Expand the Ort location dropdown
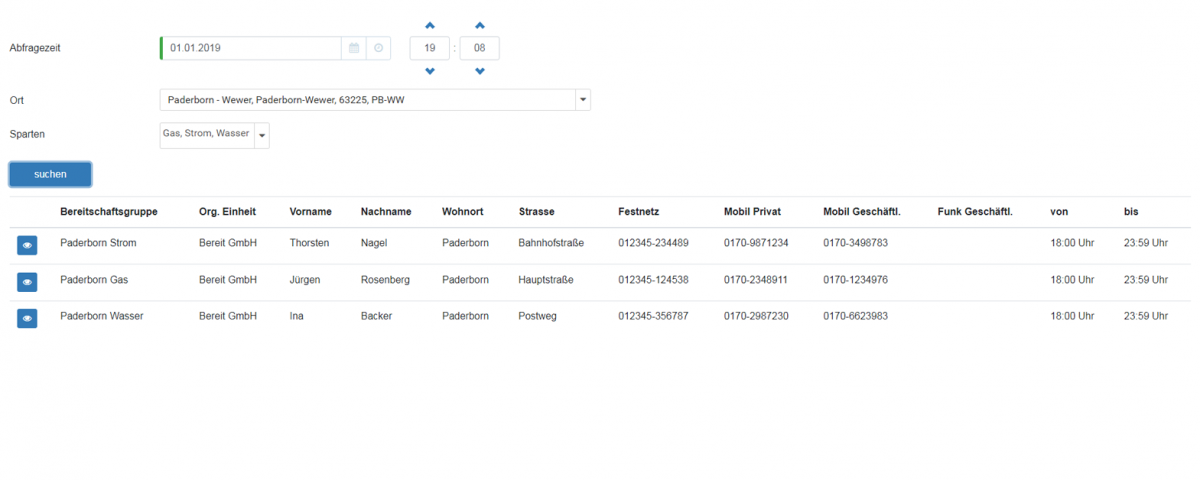This screenshot has height=480, width=1200. [x=583, y=100]
